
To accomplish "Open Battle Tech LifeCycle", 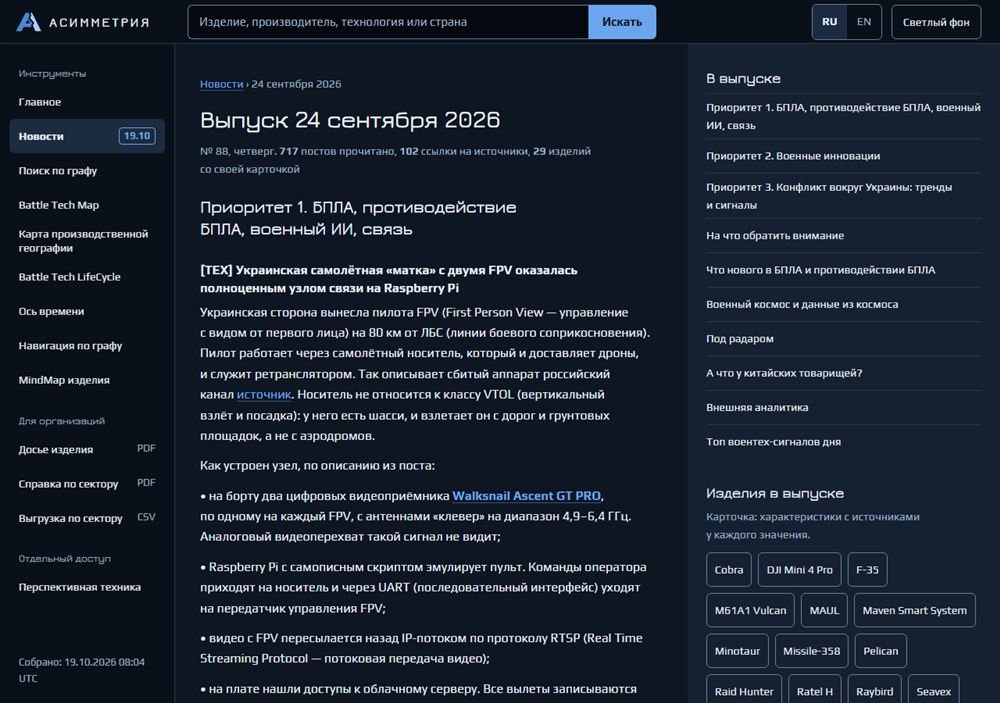I will tap(87, 277).
